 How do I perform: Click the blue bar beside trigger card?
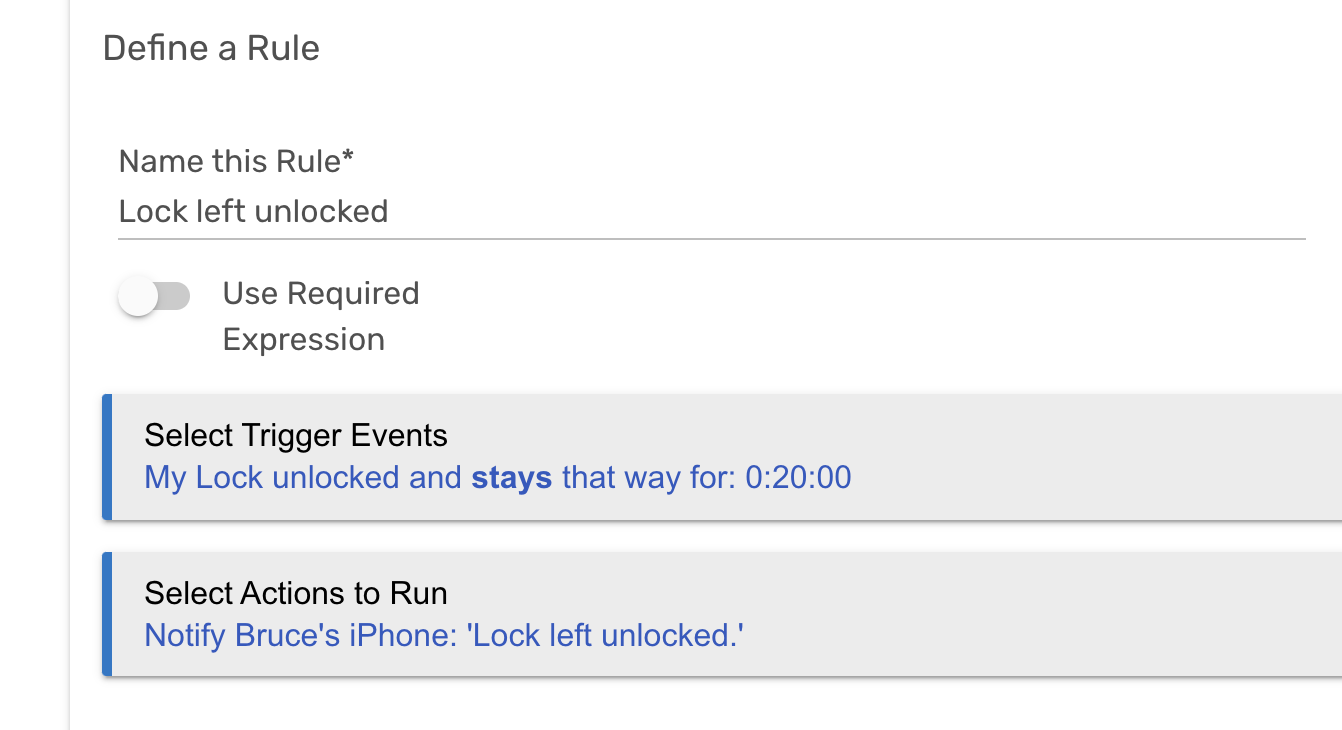[106, 457]
